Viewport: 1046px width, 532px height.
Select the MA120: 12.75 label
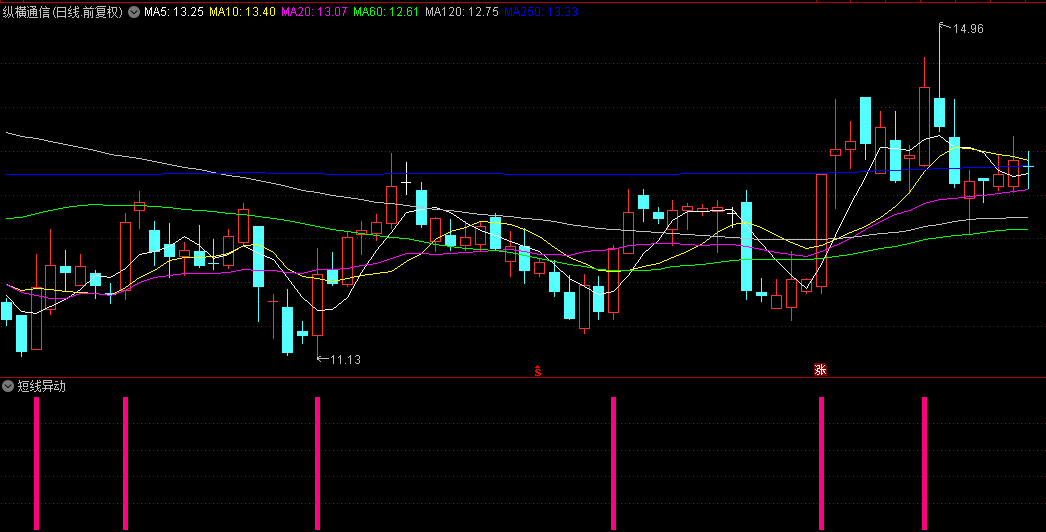click(x=462, y=12)
